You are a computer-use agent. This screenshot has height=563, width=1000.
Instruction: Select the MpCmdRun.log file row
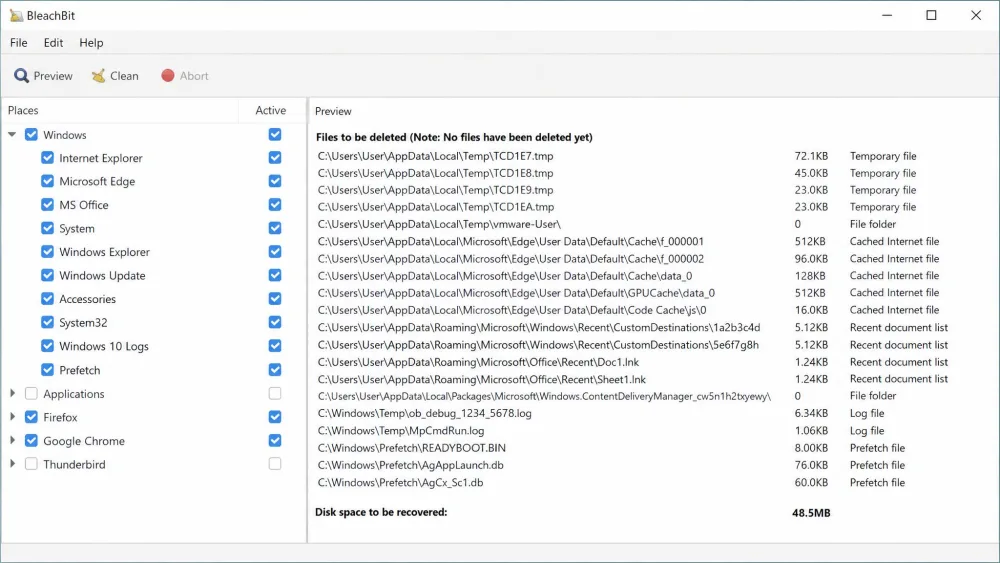point(401,431)
